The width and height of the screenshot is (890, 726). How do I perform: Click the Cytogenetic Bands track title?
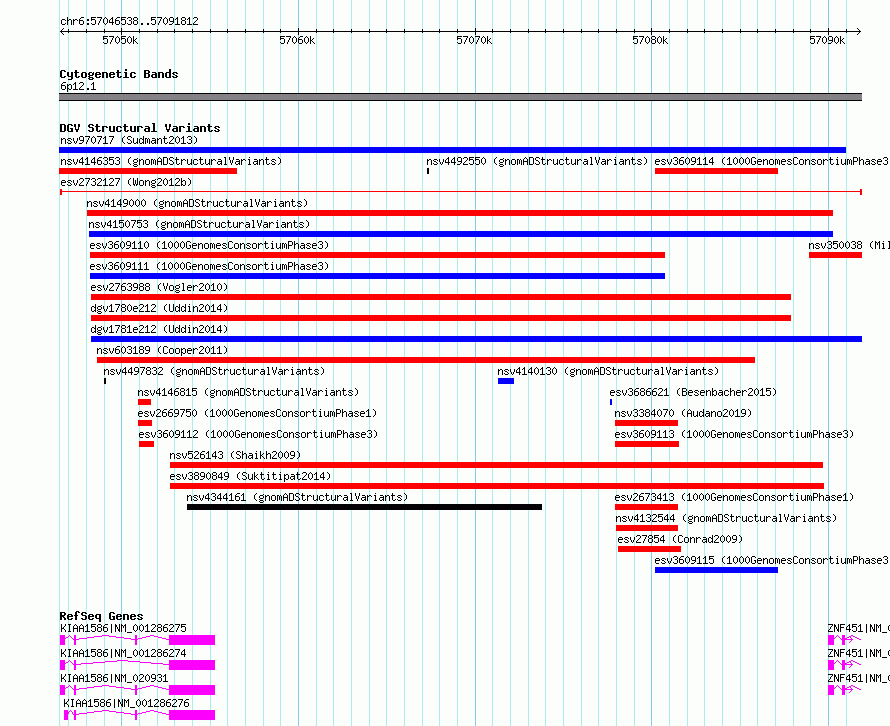point(119,74)
